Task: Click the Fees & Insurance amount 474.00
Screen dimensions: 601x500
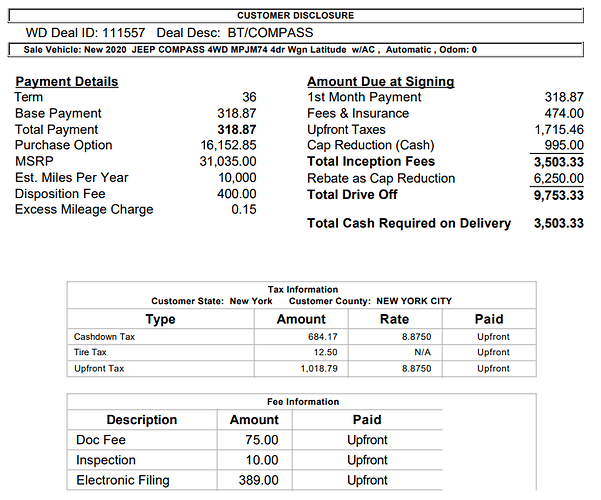Action: 564,113
